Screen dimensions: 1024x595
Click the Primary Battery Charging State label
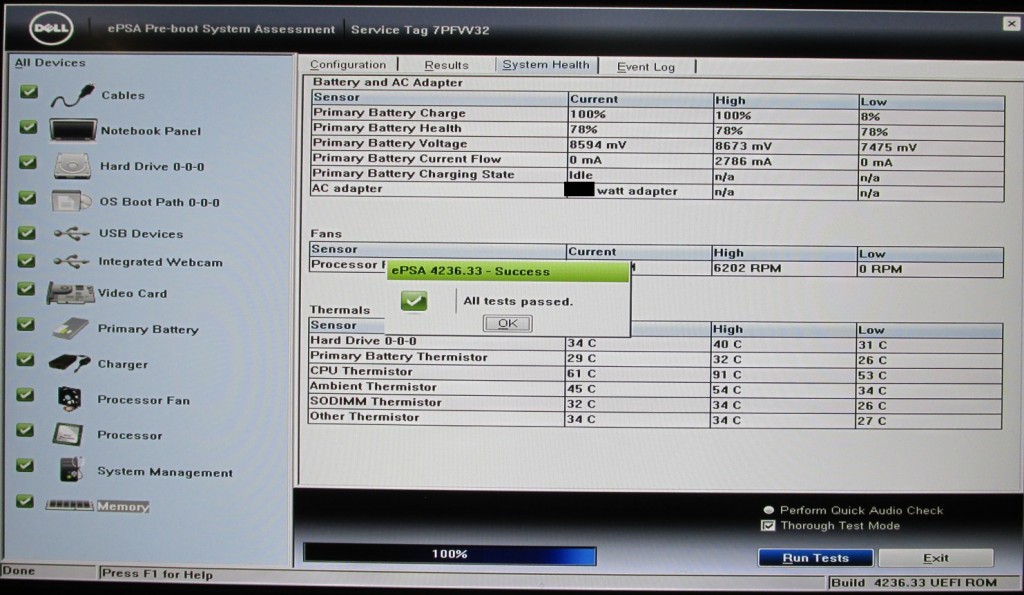(413, 174)
